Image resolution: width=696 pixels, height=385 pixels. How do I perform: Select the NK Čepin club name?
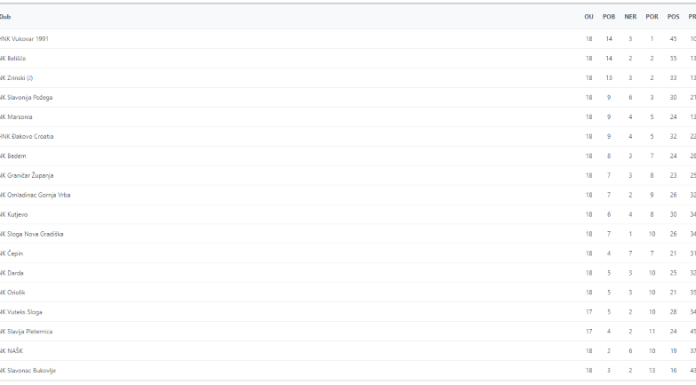click(12, 254)
